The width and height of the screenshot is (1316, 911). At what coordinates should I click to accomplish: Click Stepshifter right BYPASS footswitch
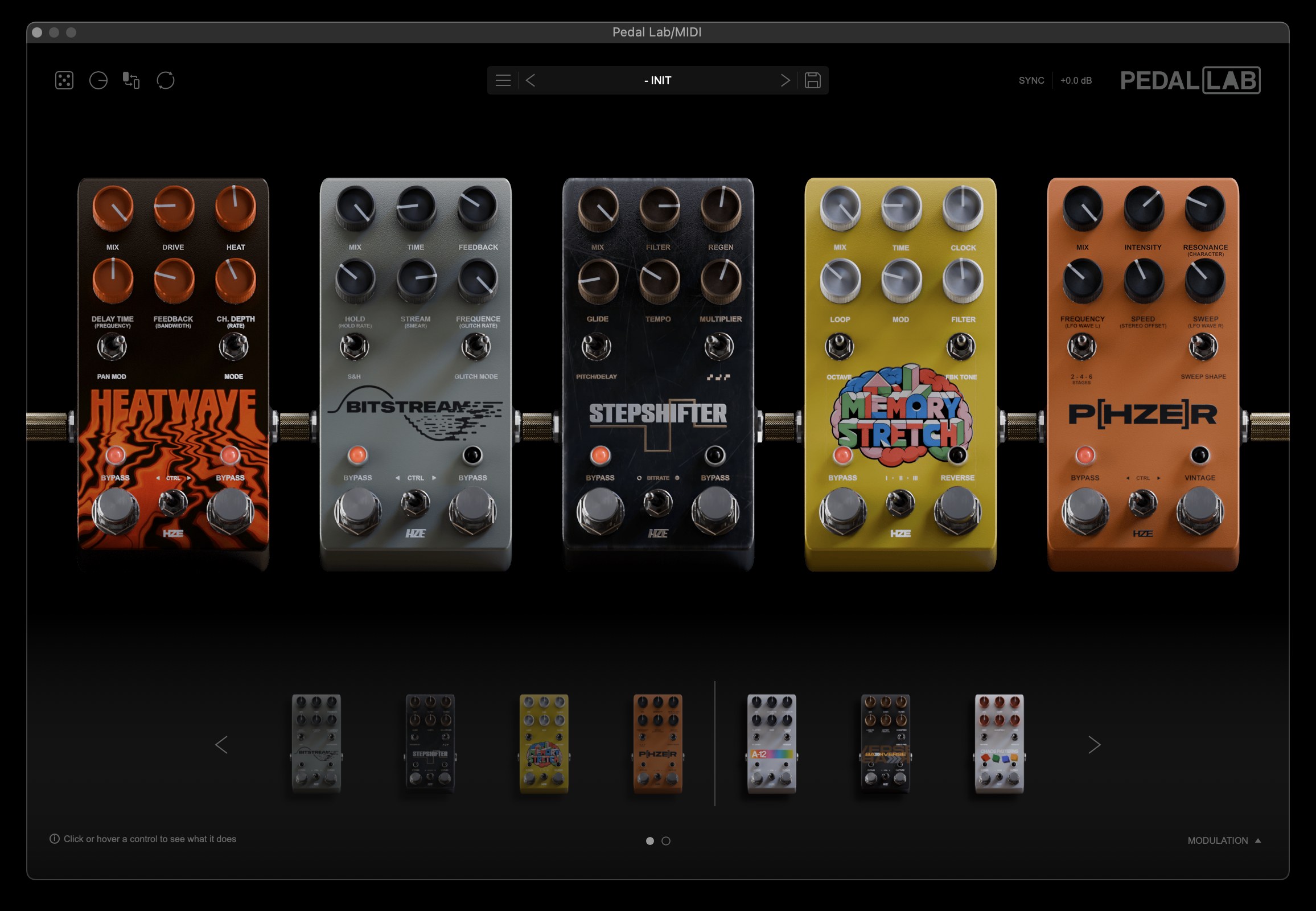pyautogui.click(x=715, y=511)
